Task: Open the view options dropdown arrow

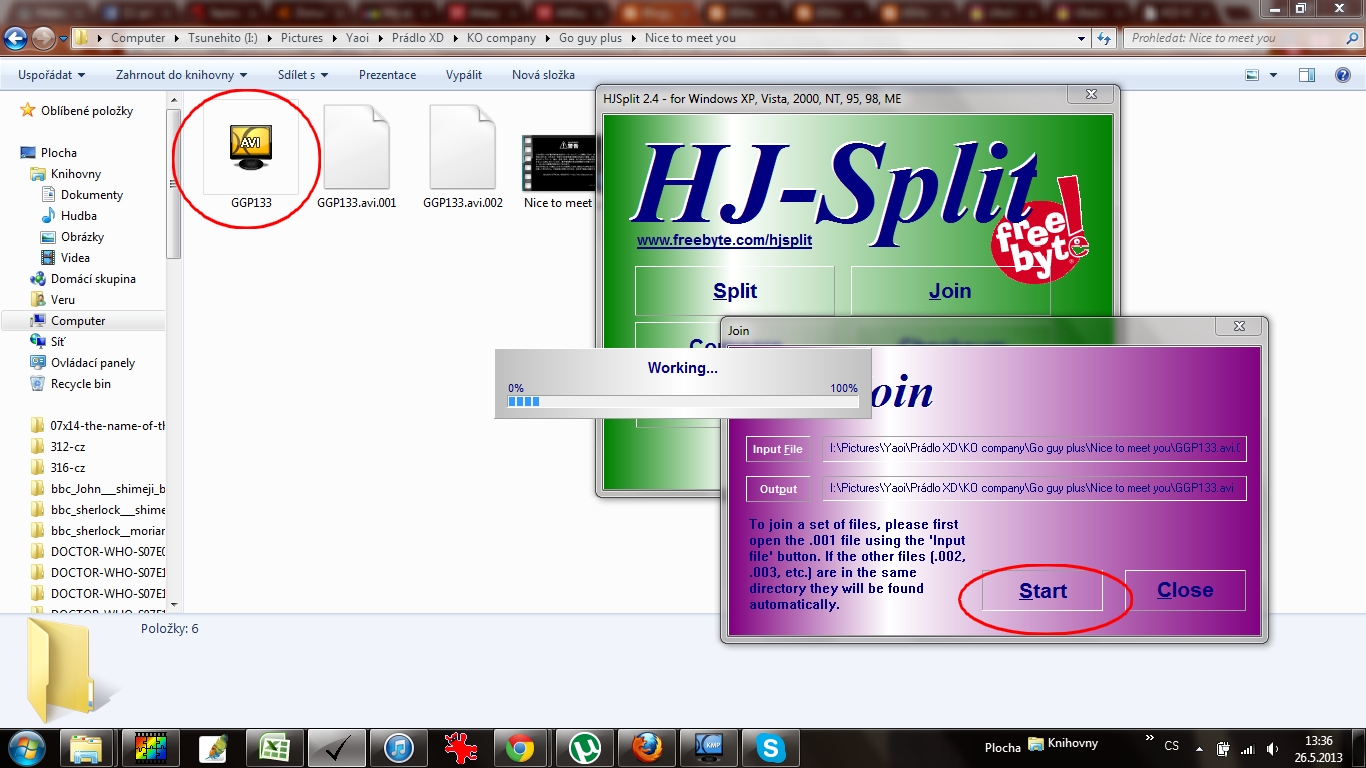Action: click(x=1273, y=75)
